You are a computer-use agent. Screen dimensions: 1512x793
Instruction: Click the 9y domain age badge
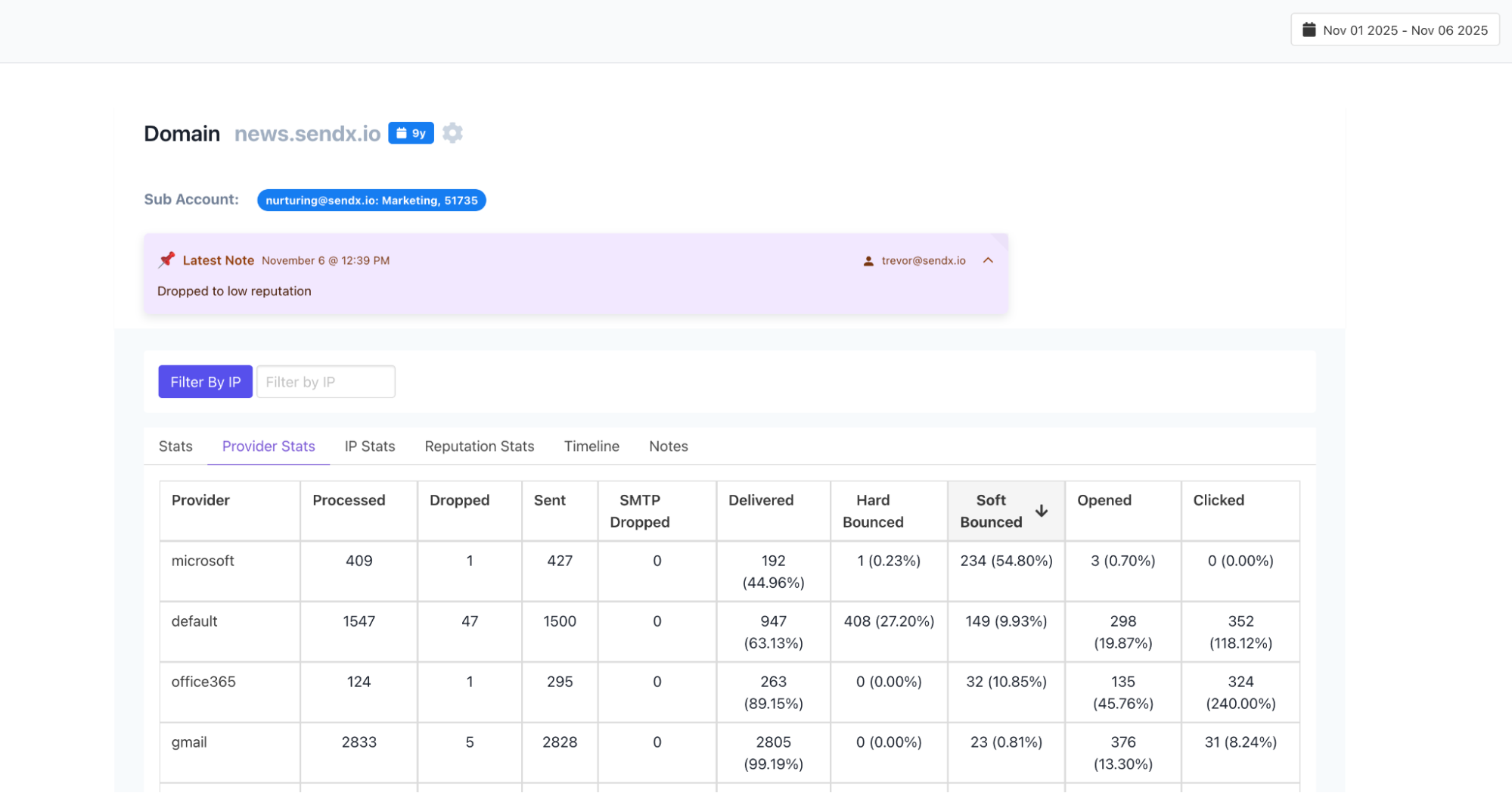411,133
